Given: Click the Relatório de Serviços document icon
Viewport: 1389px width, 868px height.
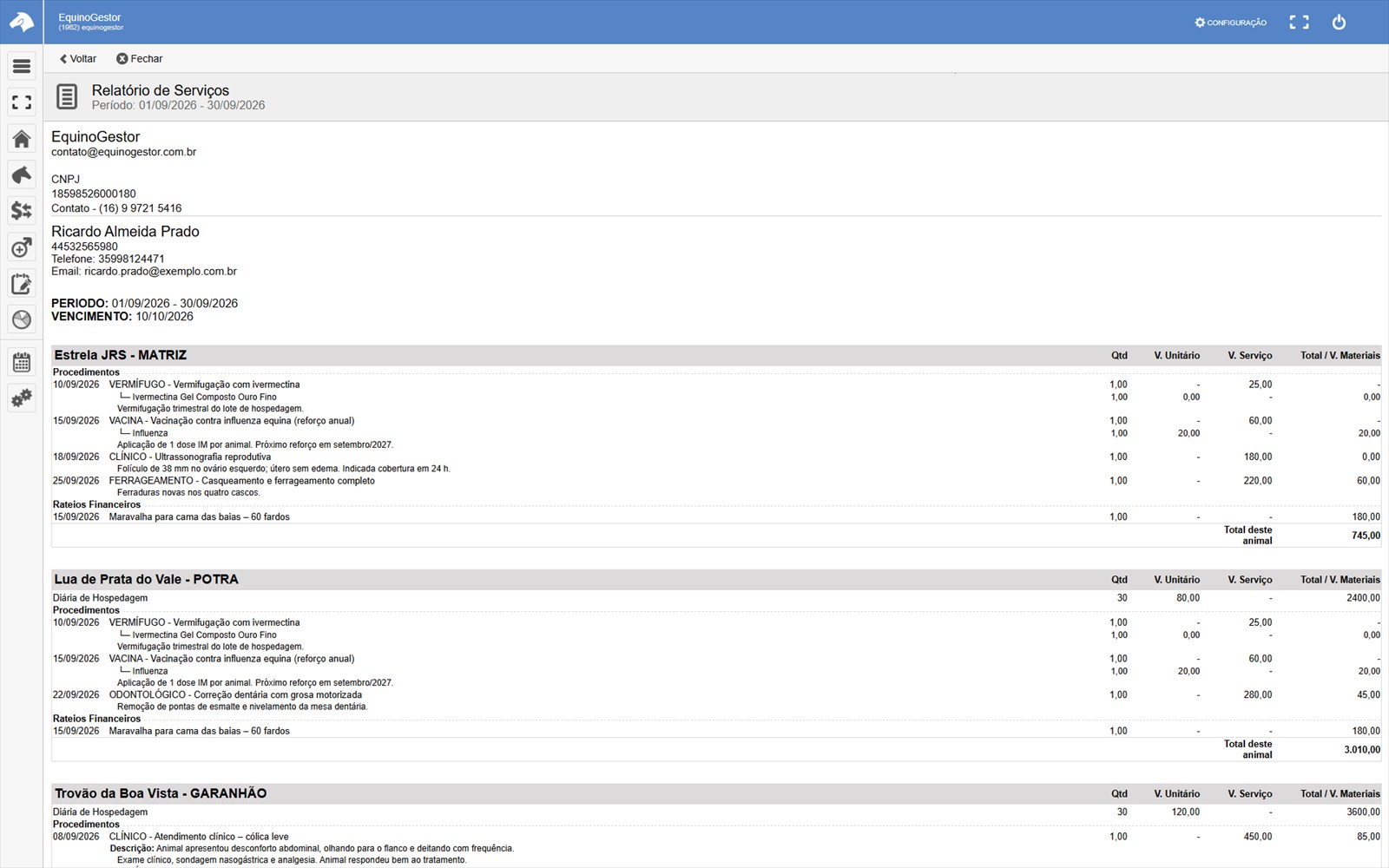Looking at the screenshot, I should [67, 96].
